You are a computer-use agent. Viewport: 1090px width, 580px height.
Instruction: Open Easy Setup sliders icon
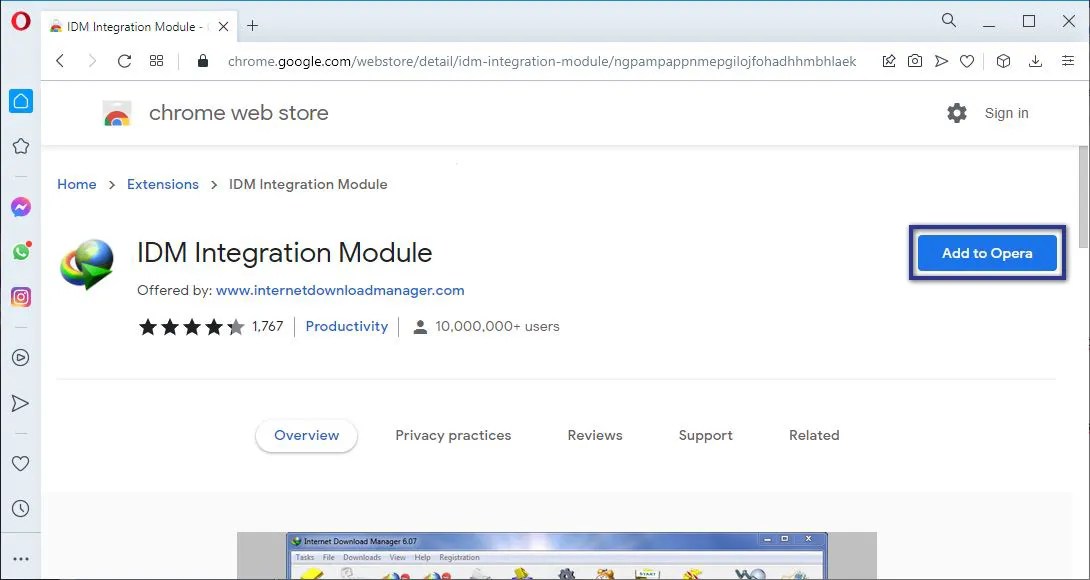click(x=1068, y=61)
